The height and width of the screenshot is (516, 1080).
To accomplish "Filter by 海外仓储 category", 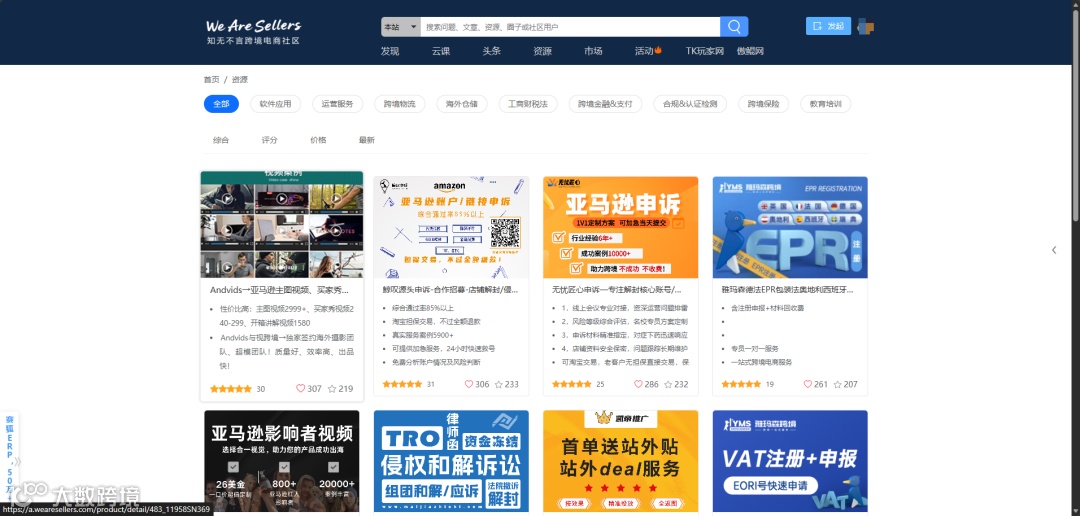I will 461,104.
